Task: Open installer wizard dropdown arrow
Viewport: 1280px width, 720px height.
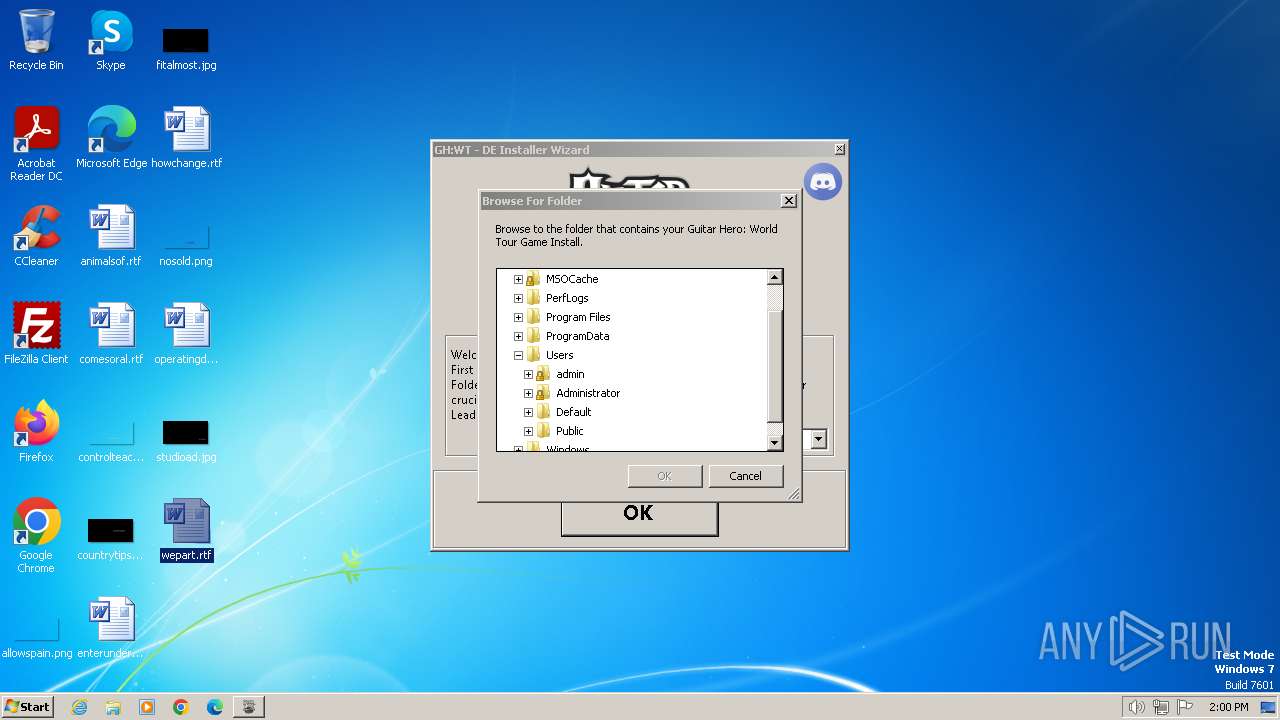Action: 818,439
